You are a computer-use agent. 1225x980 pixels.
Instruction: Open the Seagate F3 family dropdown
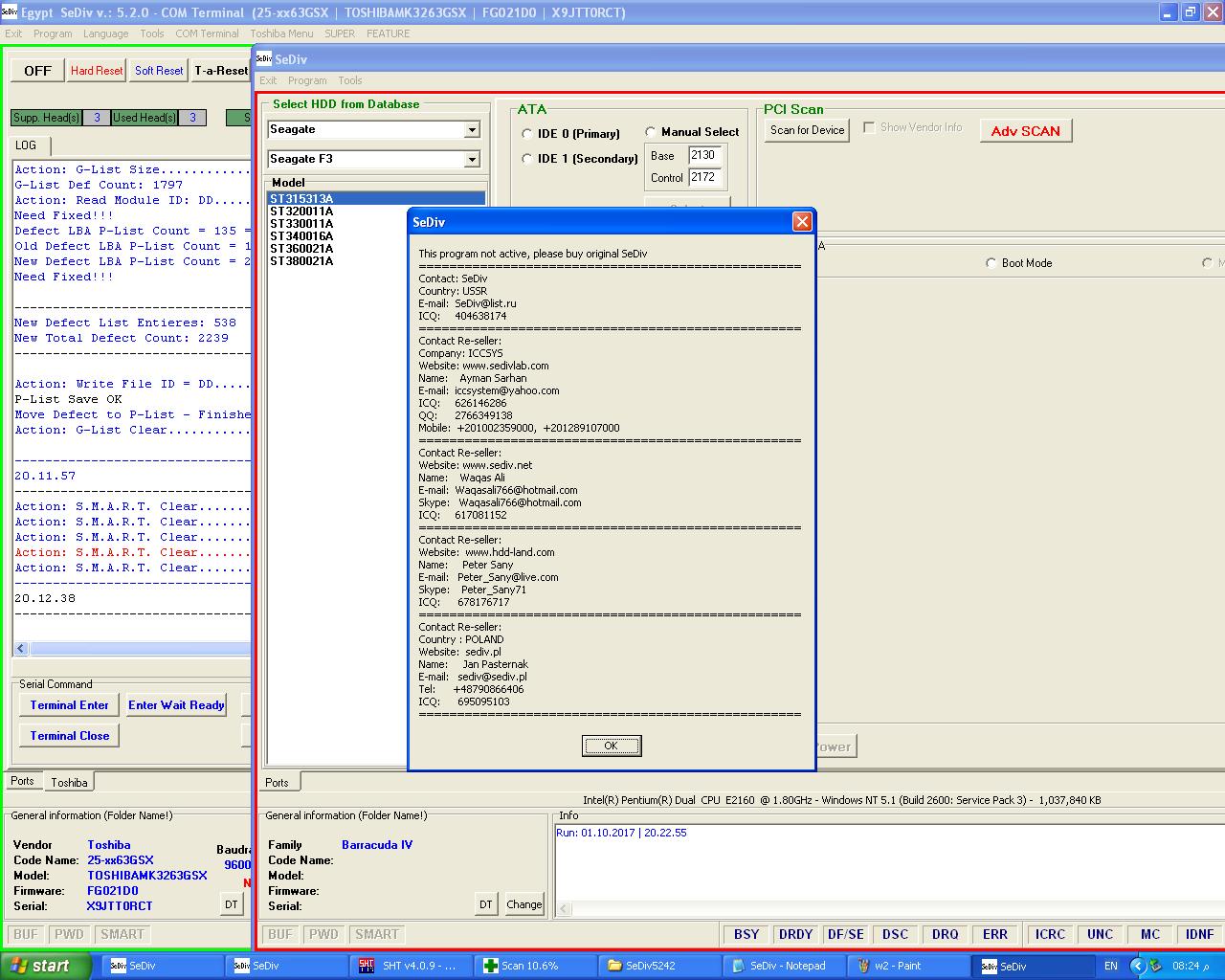coord(472,160)
